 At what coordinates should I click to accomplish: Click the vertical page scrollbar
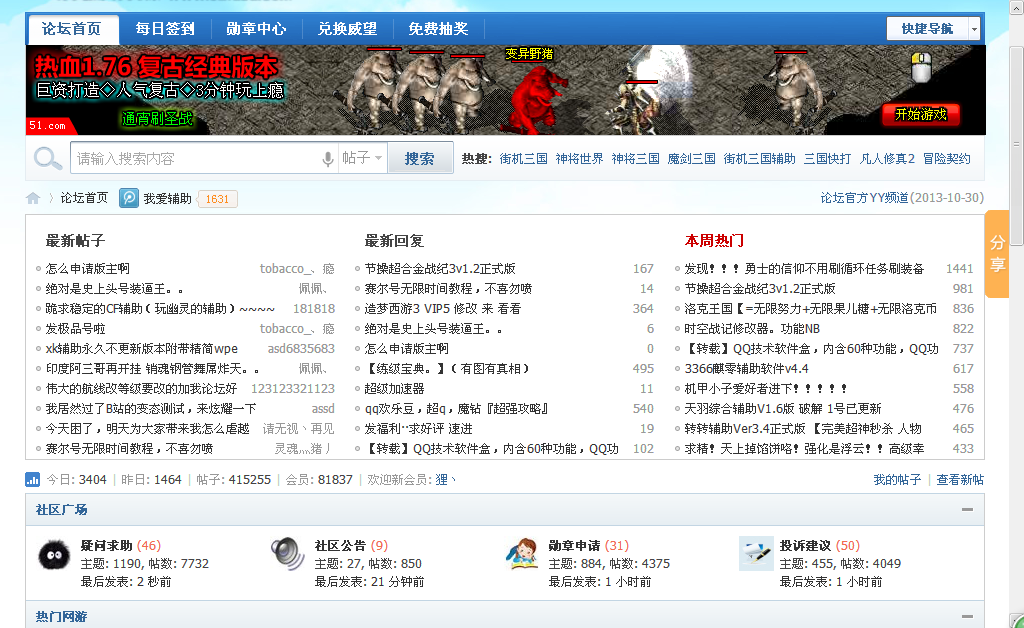(1016, 300)
